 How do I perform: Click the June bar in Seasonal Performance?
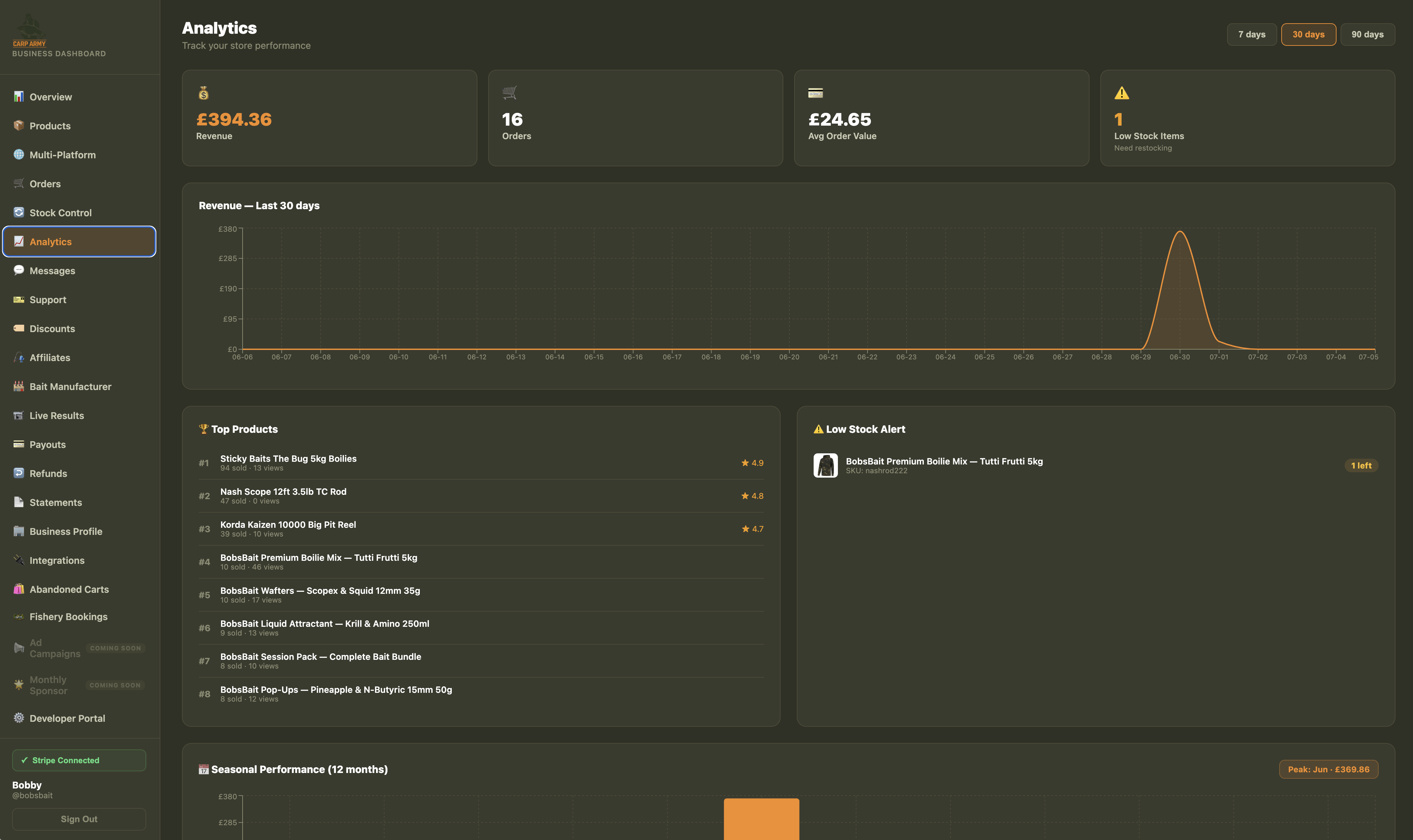pos(761,818)
